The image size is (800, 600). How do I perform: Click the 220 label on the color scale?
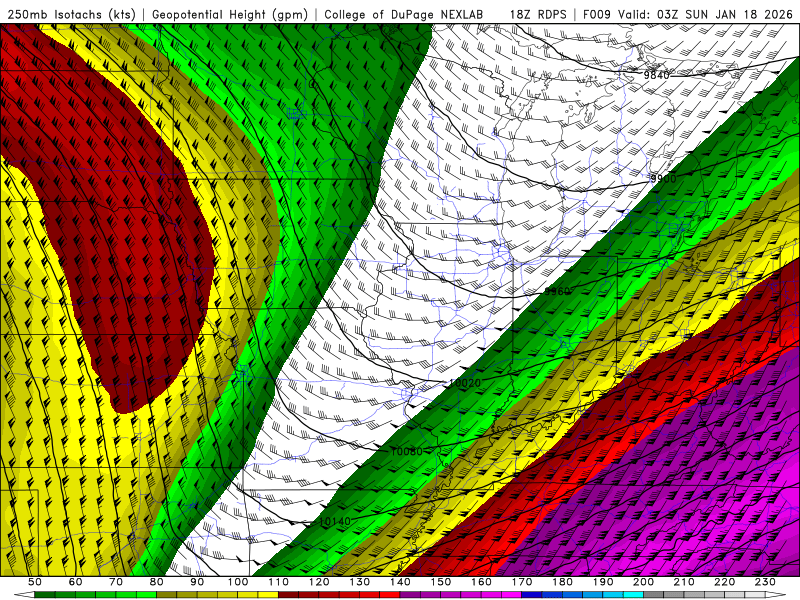click(x=725, y=582)
